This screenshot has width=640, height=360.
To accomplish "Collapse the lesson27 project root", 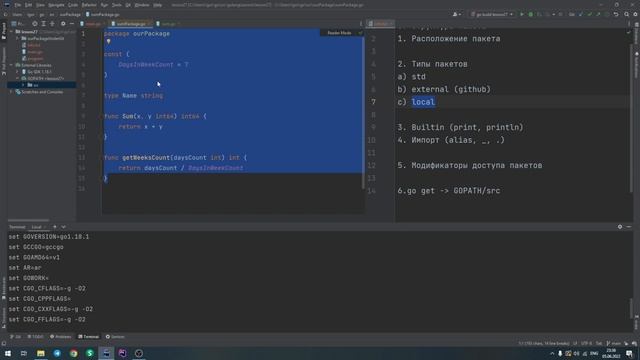I will pos(12,31).
